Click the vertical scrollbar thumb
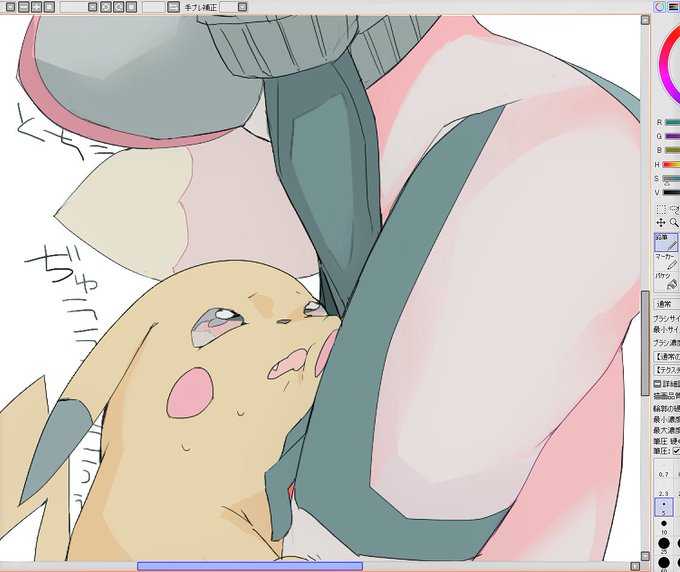The width and height of the screenshot is (680, 572). pyautogui.click(x=645, y=343)
